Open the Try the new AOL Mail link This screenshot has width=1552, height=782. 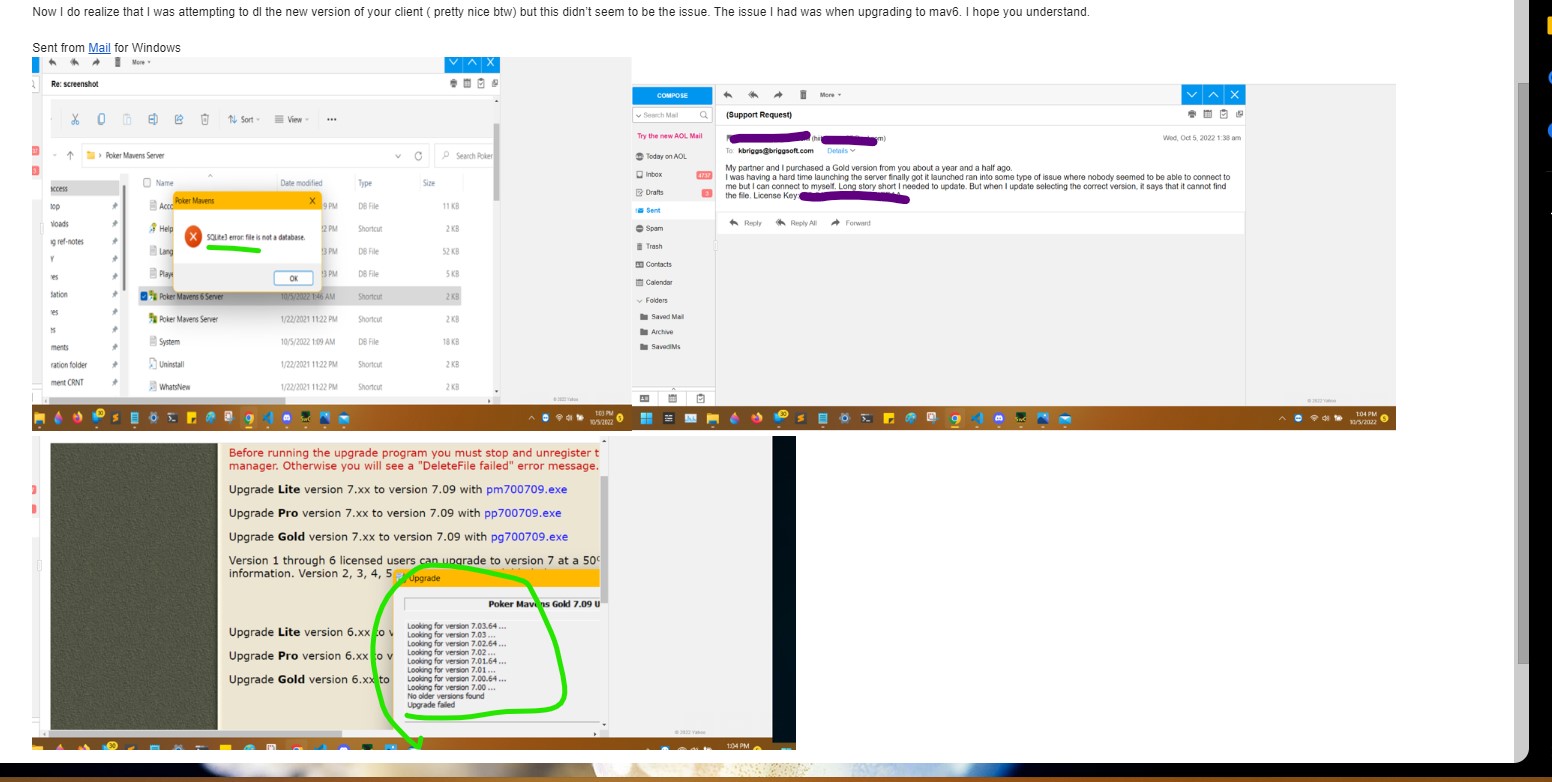coord(669,136)
